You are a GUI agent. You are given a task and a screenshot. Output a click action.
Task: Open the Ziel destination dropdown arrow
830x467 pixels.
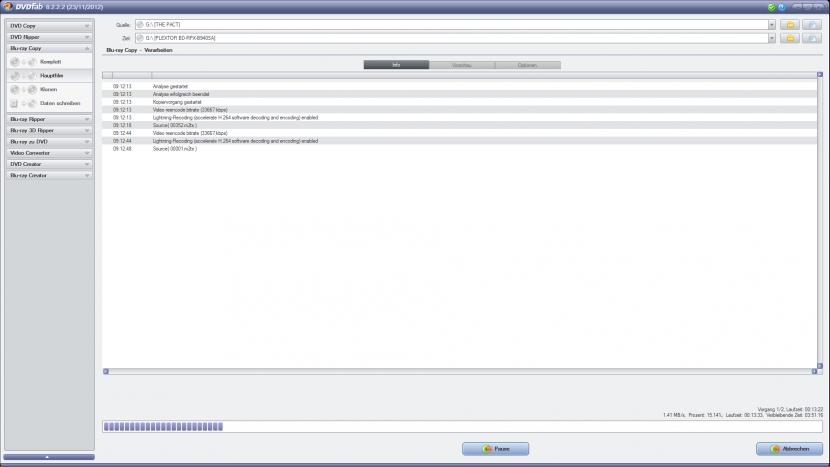tap(771, 38)
